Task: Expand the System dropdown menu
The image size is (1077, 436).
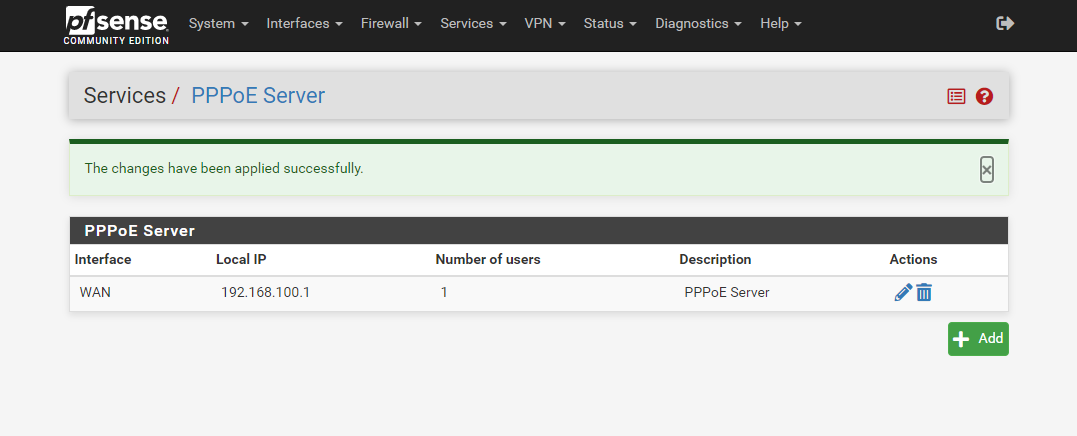Action: point(218,23)
